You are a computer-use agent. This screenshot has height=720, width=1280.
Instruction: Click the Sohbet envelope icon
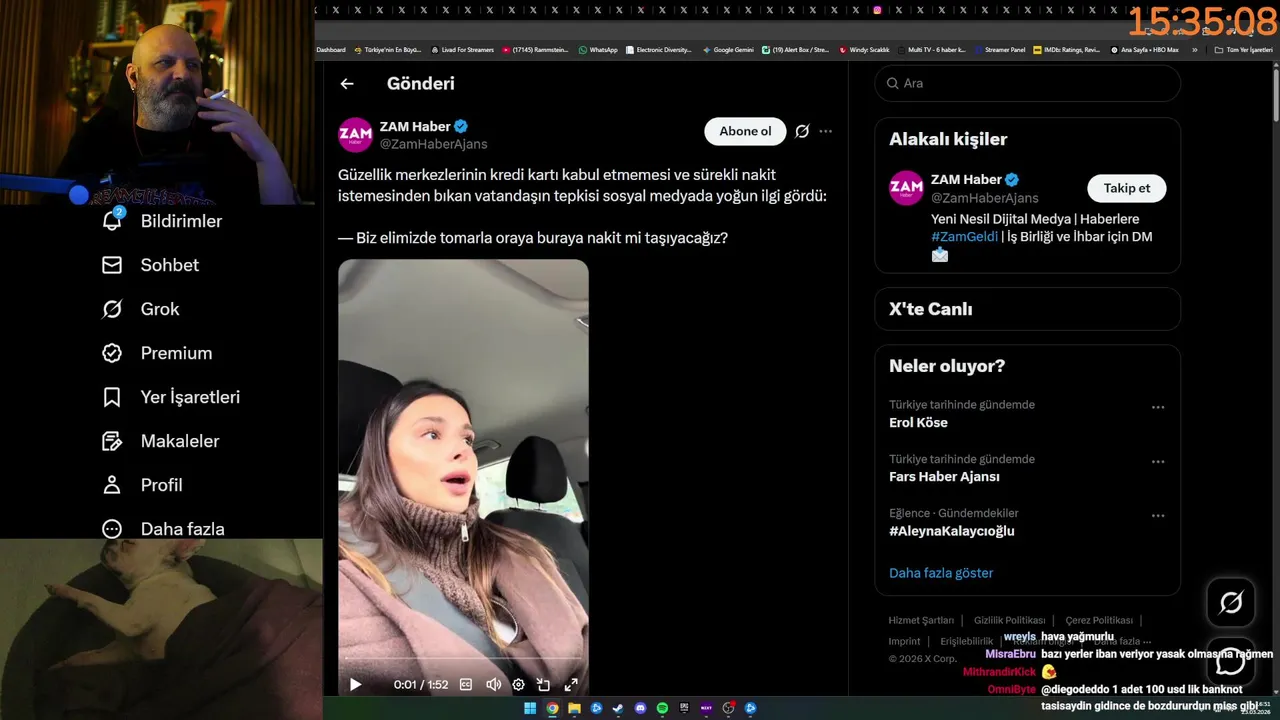coord(112,265)
